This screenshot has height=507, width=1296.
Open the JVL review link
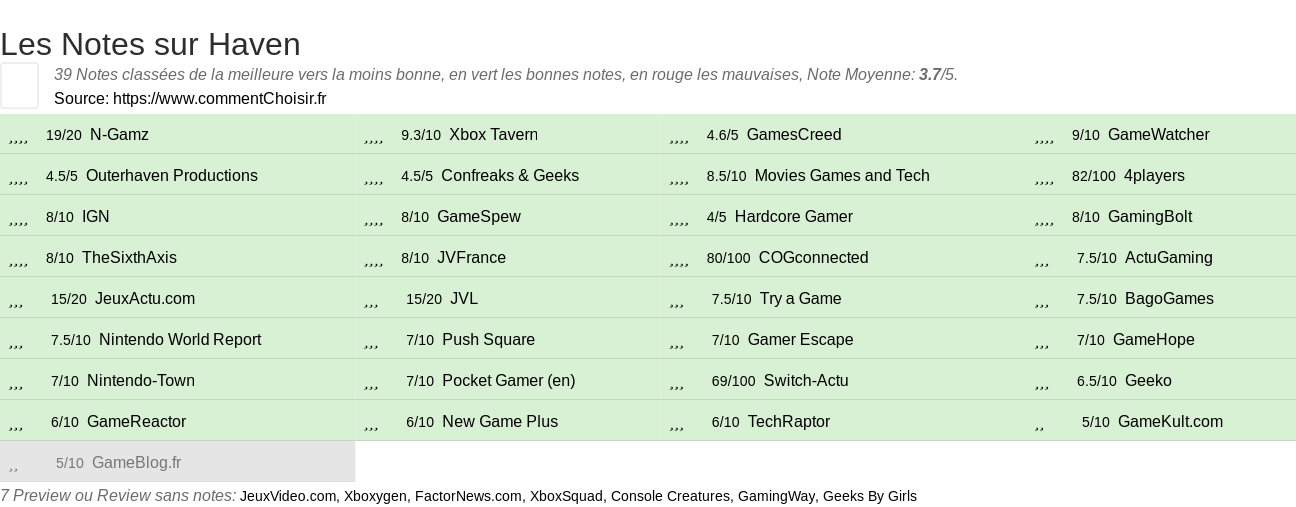[464, 299]
